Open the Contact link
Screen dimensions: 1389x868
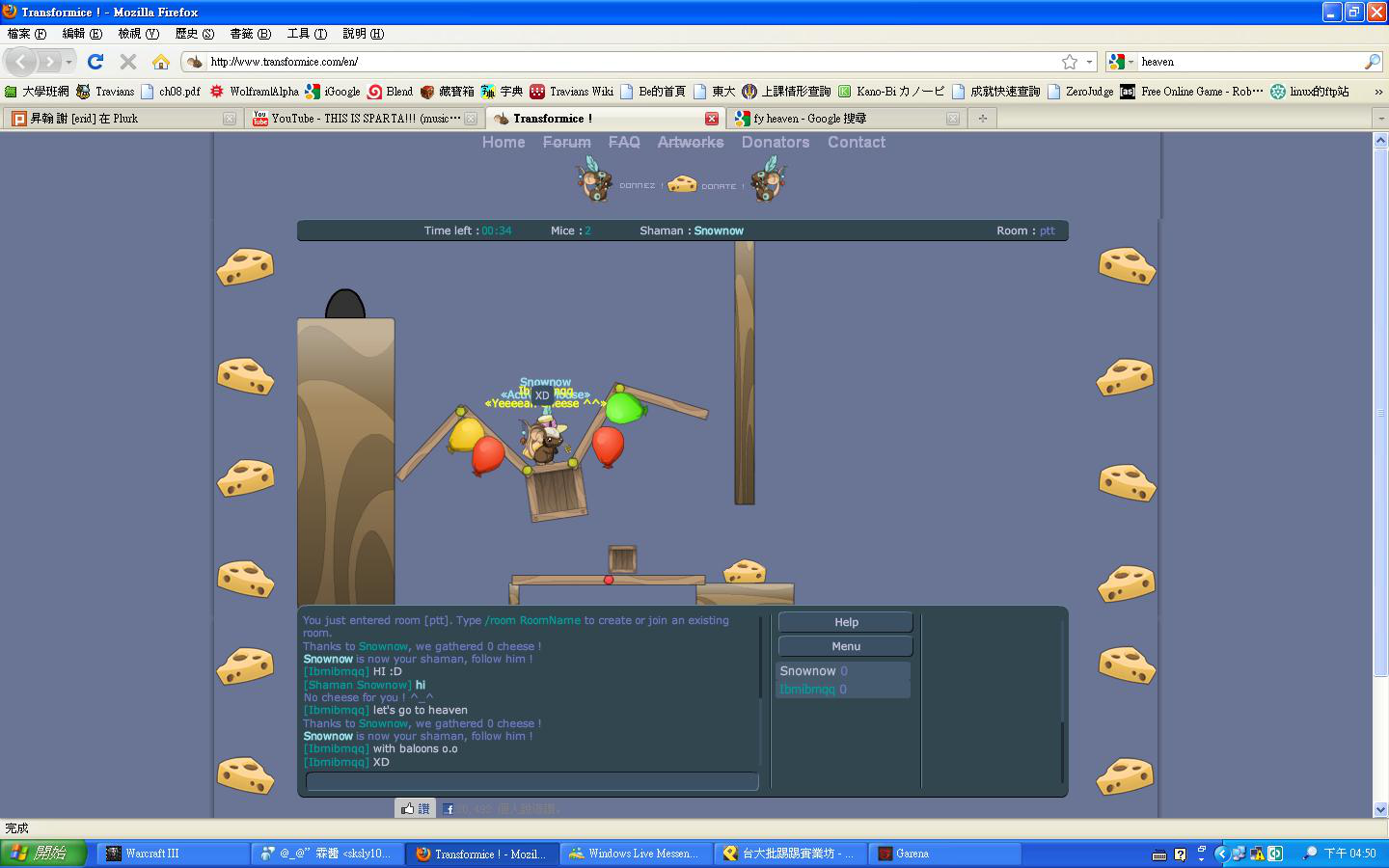[857, 142]
